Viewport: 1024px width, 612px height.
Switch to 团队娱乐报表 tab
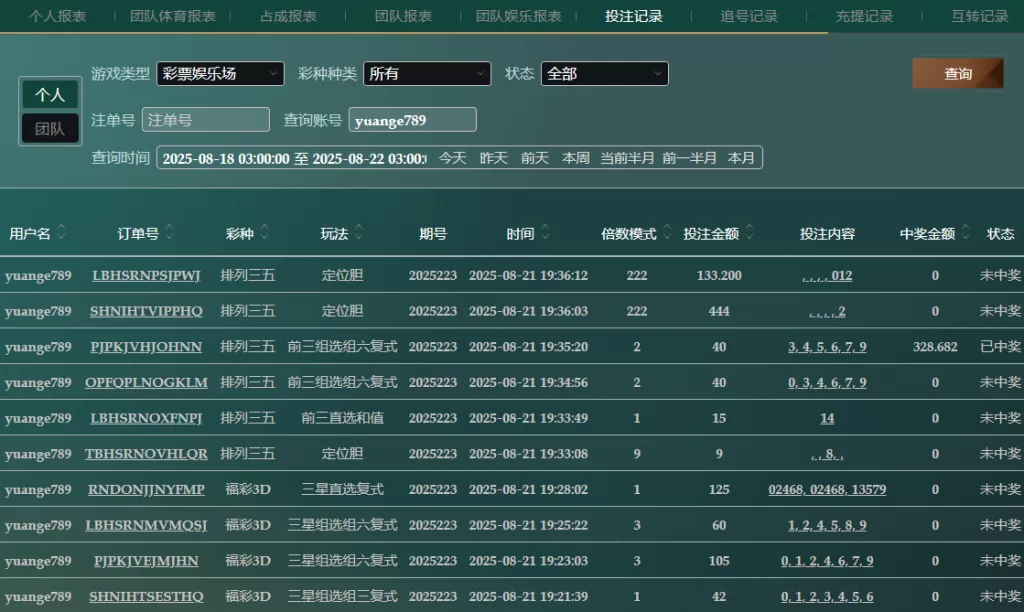[519, 16]
